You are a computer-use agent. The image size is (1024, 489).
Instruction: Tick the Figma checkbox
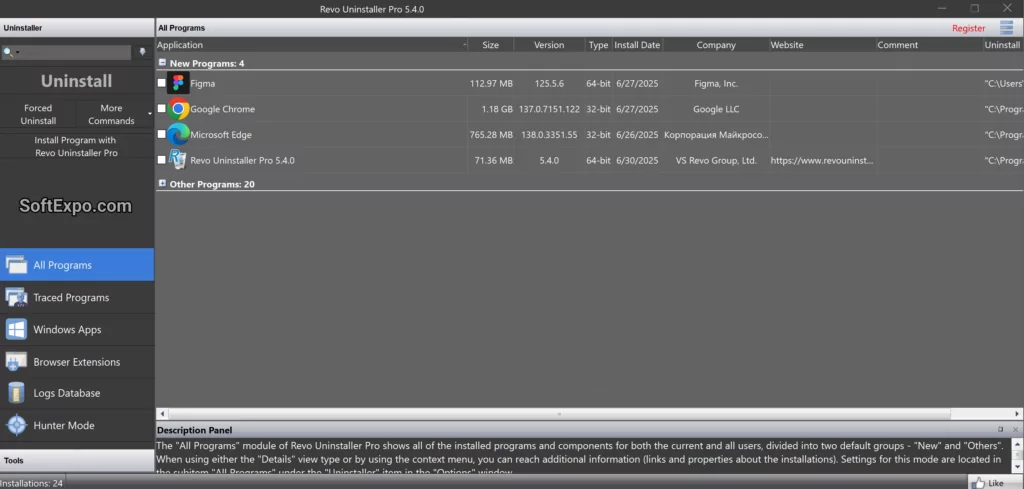(x=162, y=83)
